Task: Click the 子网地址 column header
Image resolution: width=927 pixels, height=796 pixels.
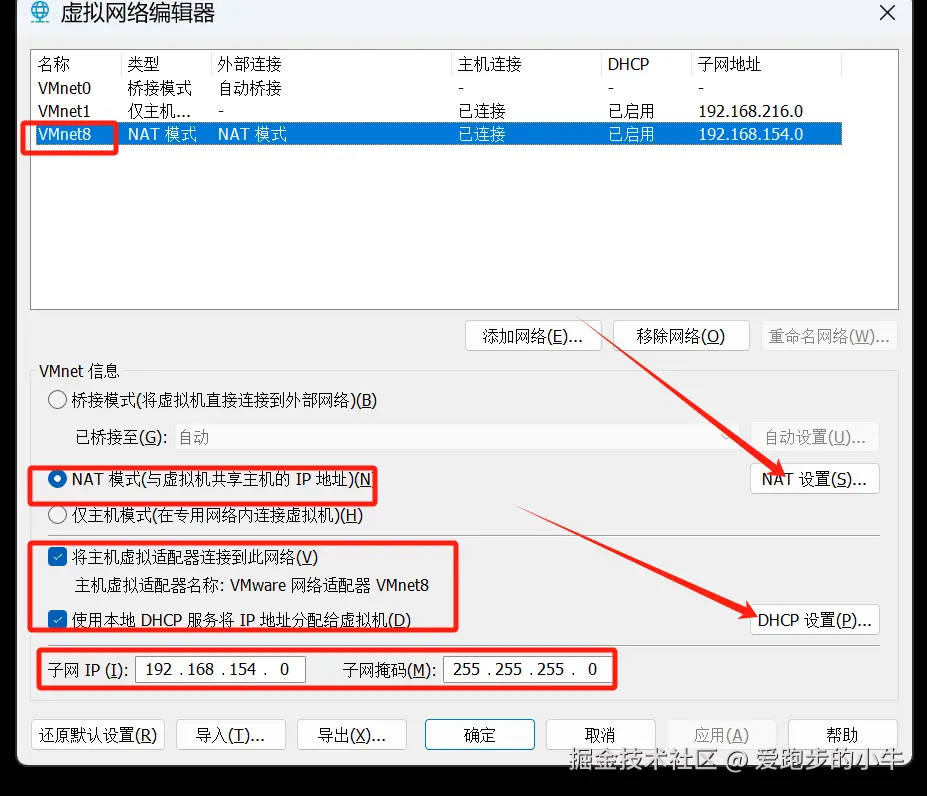Action: click(x=767, y=64)
